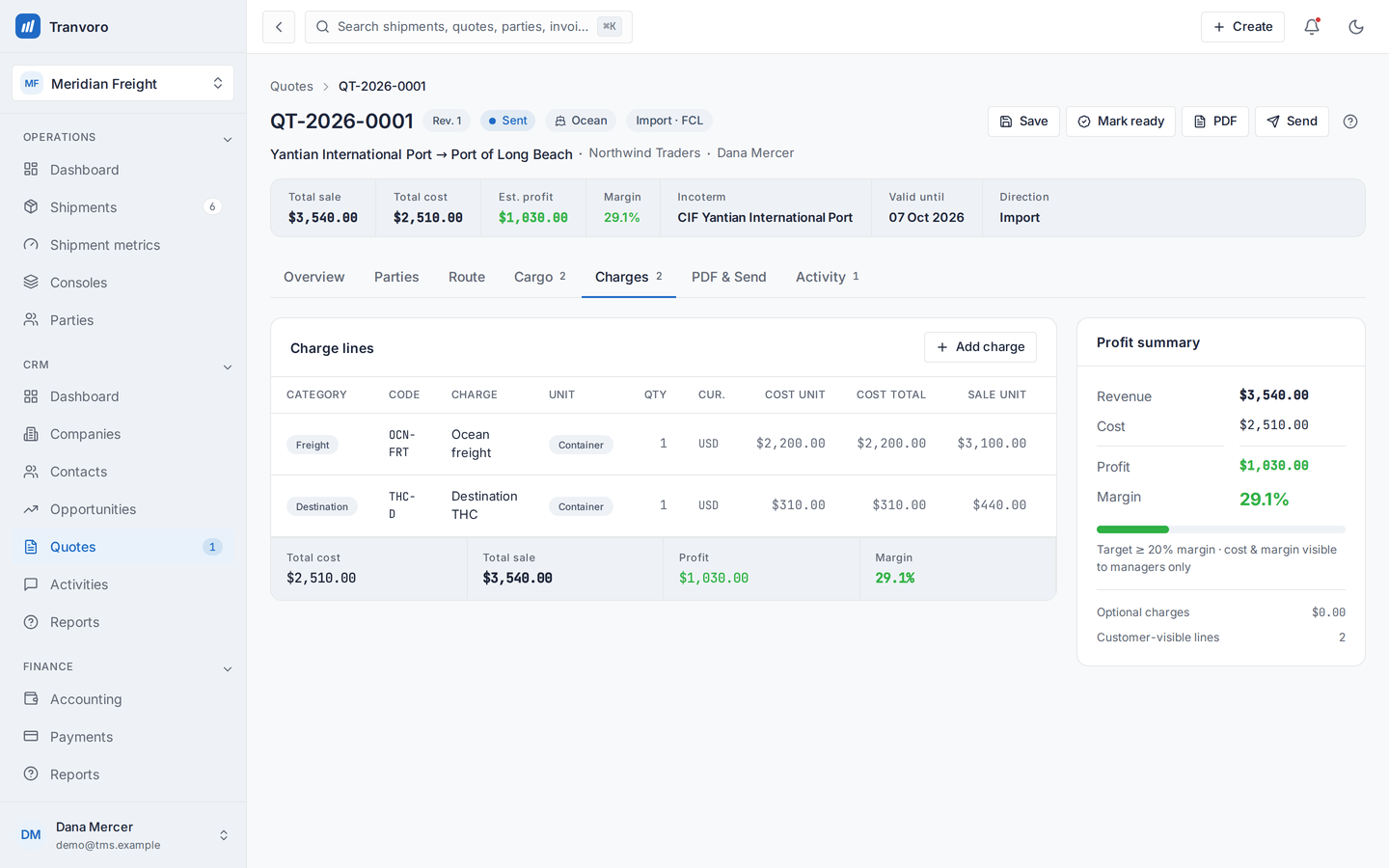
Task: Open Activities in the sidebar
Action: pos(123,584)
